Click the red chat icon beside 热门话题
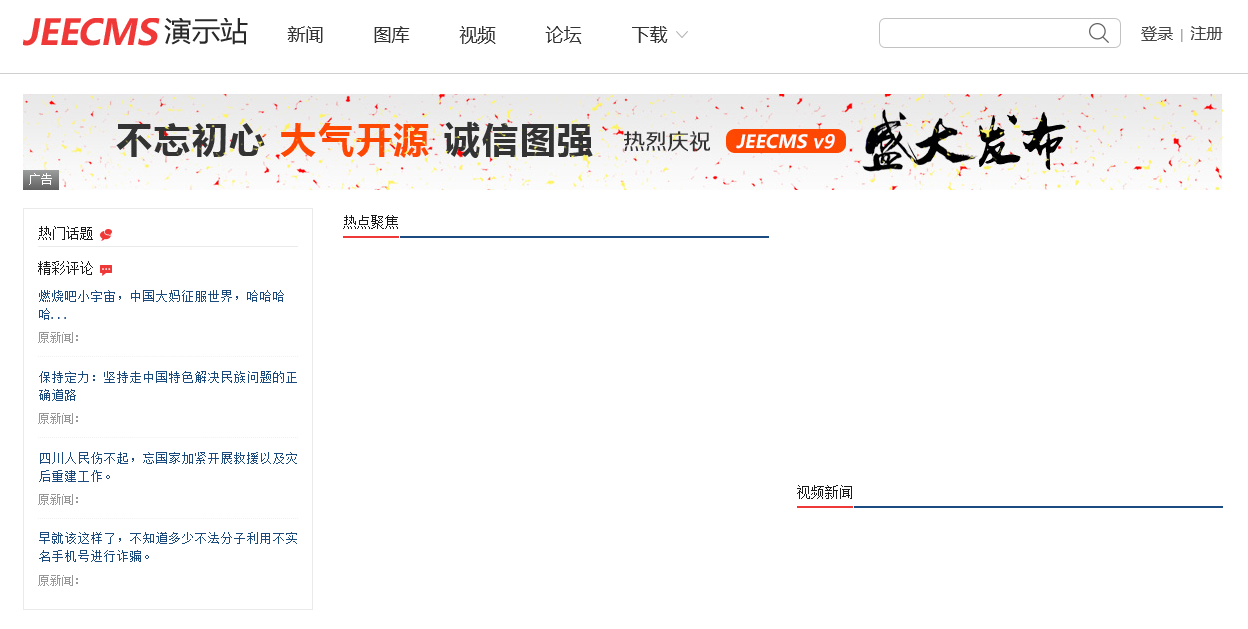The height and width of the screenshot is (629, 1248). (106, 234)
